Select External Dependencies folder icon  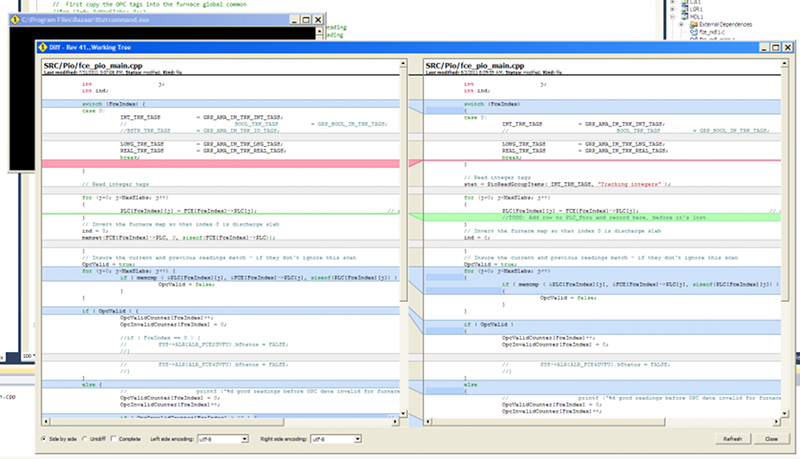(x=693, y=24)
